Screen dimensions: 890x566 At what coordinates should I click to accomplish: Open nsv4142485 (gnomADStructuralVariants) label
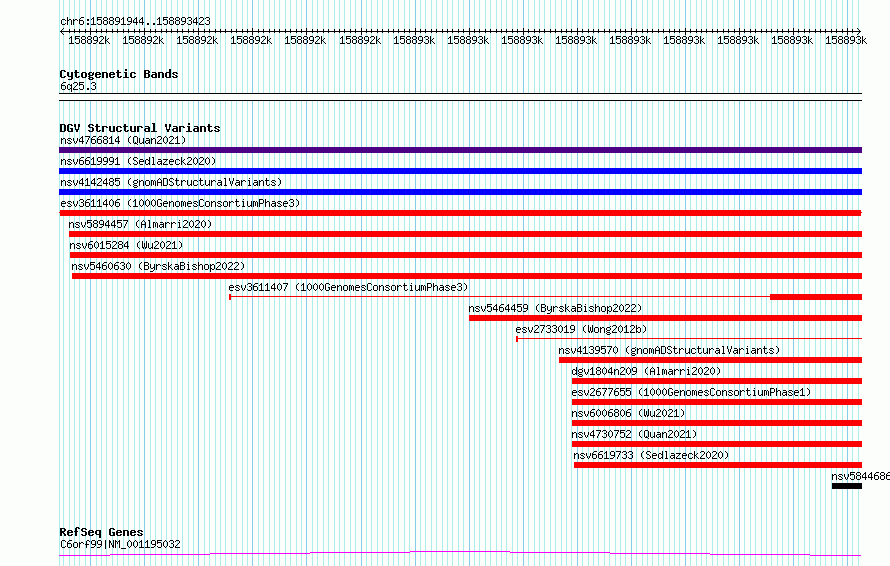(171, 182)
